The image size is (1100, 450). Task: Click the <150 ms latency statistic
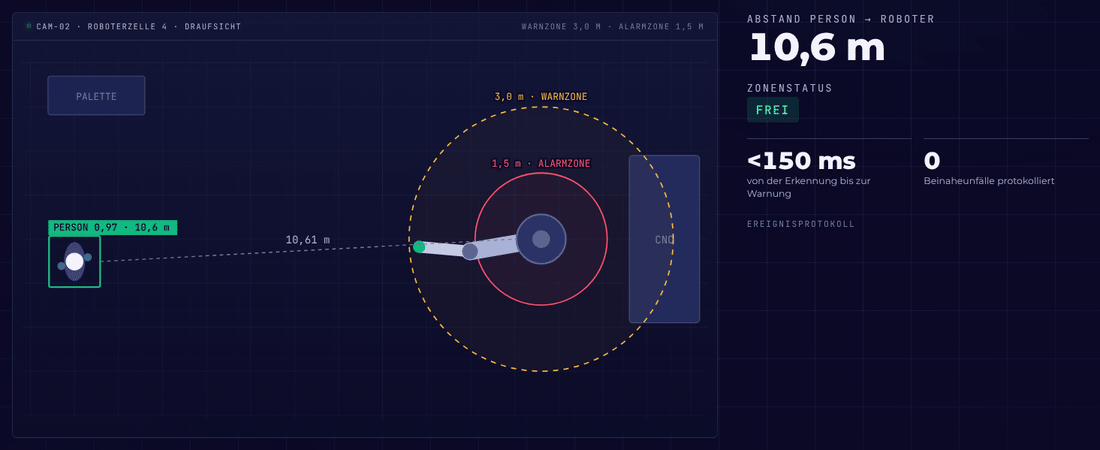801,161
